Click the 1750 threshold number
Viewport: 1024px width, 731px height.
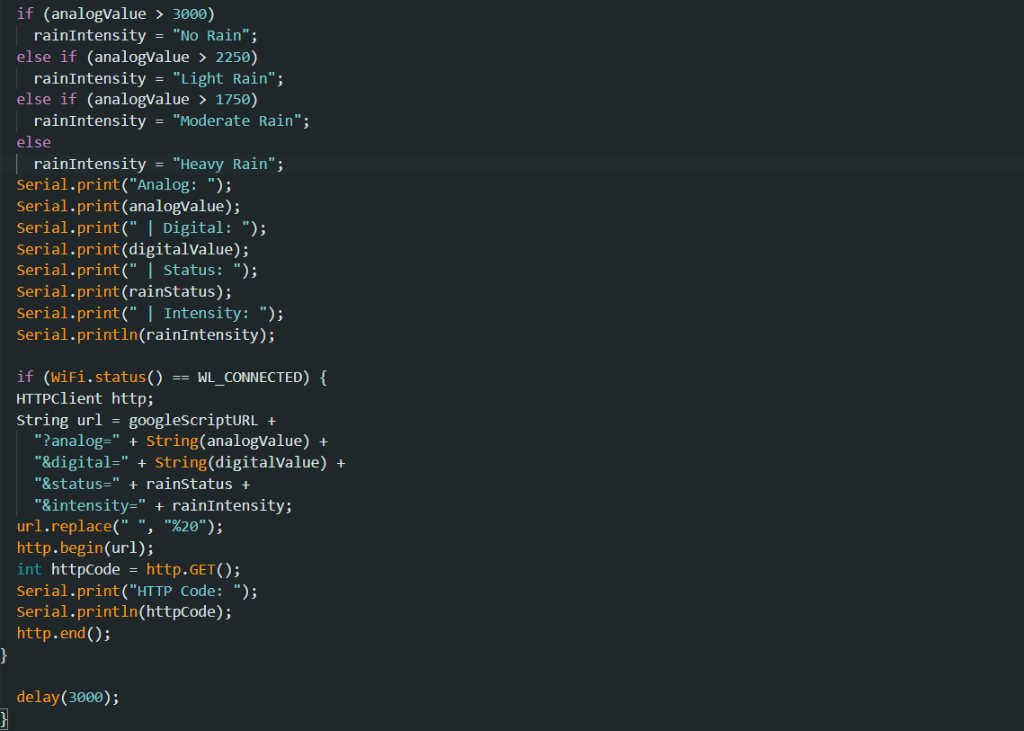point(235,99)
